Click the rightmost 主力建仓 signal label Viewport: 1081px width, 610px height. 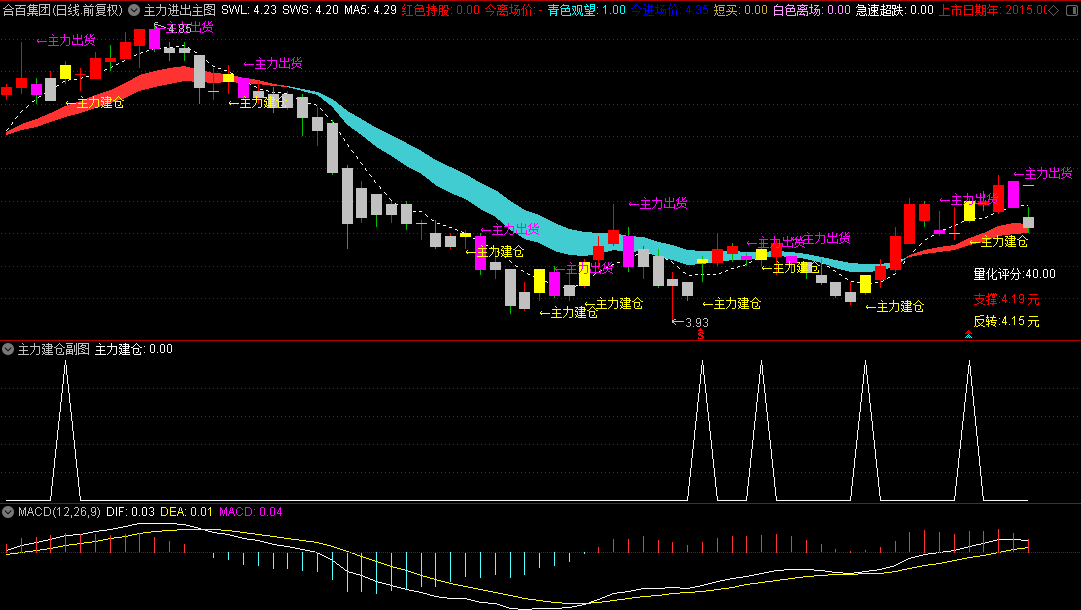pyautogui.click(x=998, y=241)
